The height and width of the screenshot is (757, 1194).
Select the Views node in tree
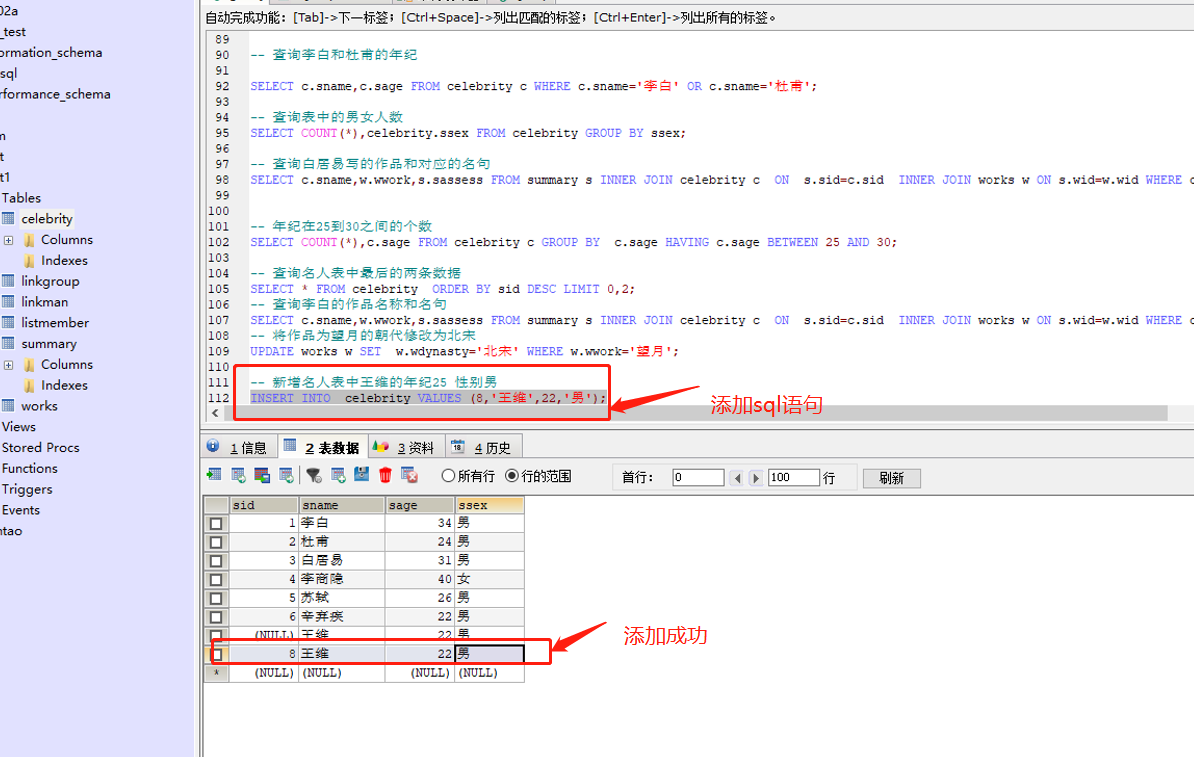19,427
